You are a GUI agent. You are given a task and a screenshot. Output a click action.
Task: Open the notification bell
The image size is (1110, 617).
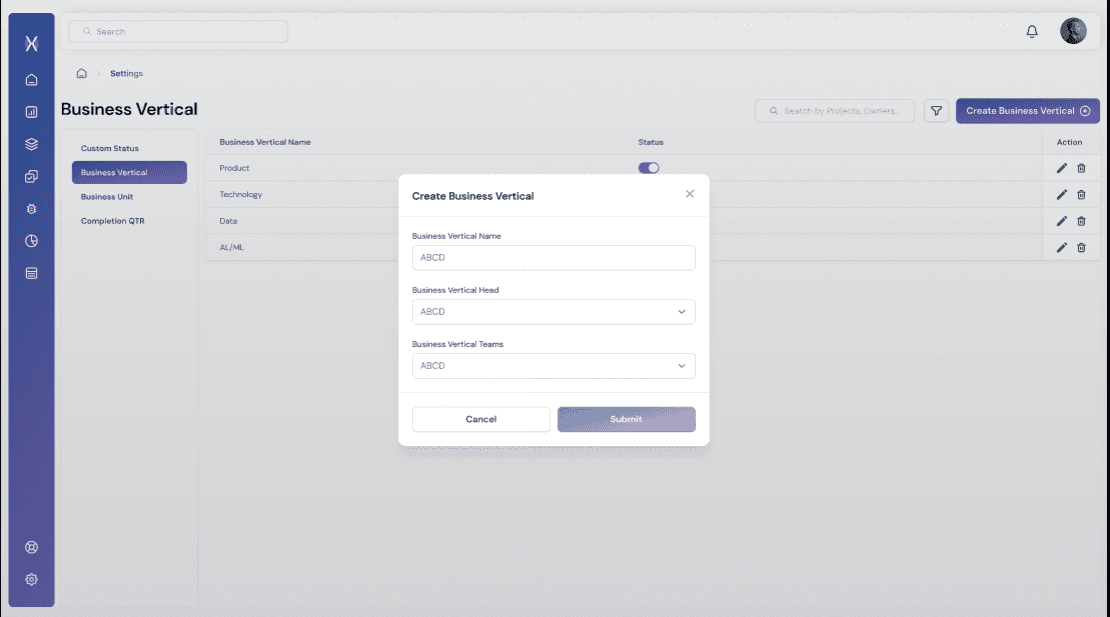click(1031, 31)
